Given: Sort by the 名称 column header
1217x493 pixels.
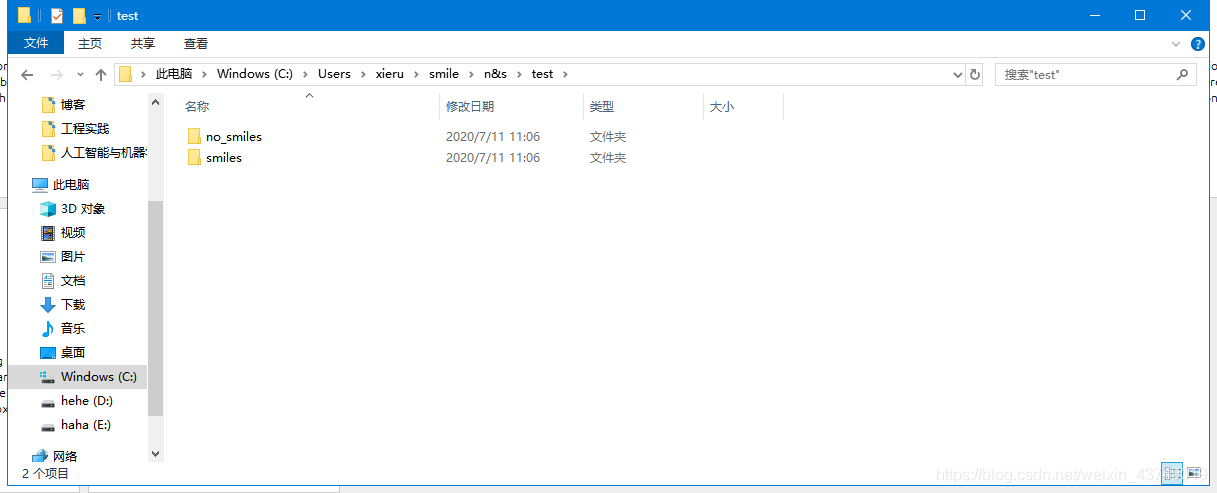Looking at the screenshot, I should tap(197, 106).
